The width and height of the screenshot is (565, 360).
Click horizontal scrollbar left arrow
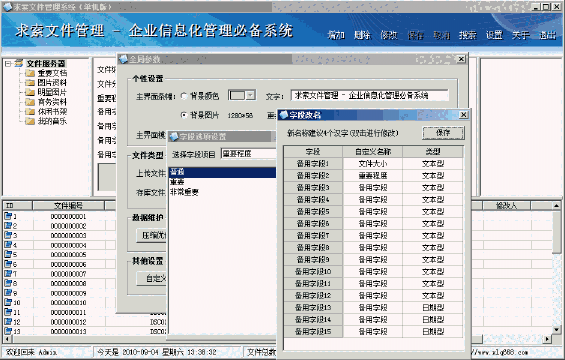click(x=7, y=339)
